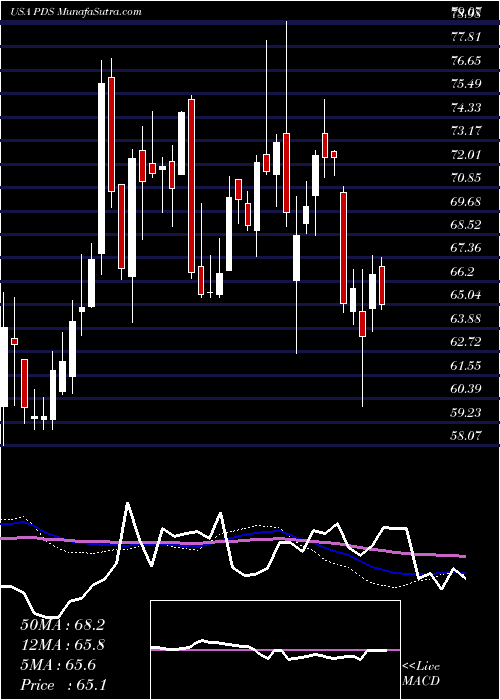Select the 68.52 axis label
The image size is (500, 700).
(x=466, y=225)
